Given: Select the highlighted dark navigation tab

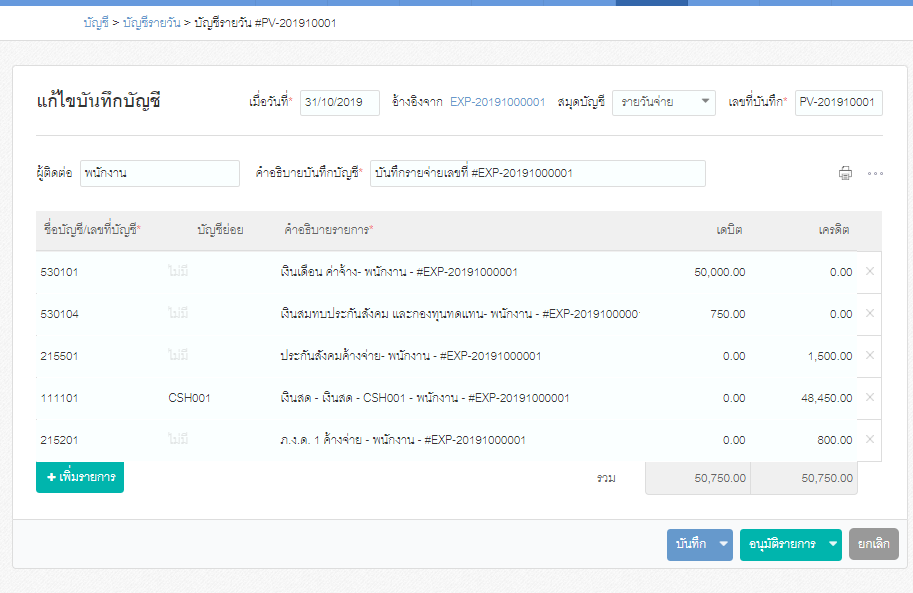Looking at the screenshot, I should 652,3.
